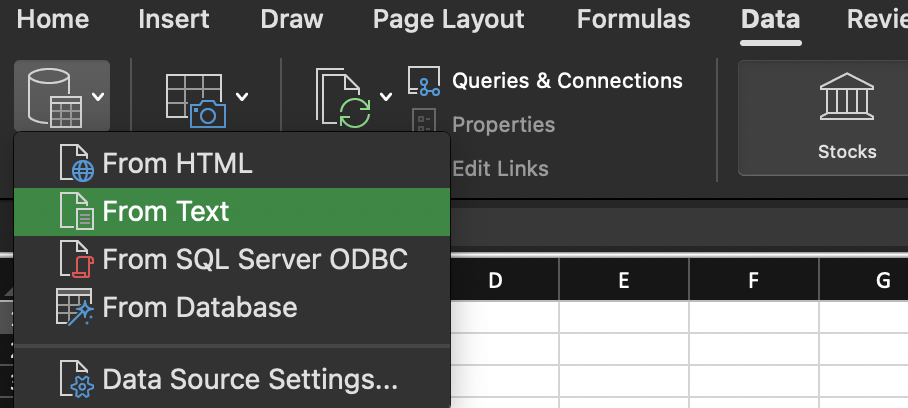908x408 pixels.
Task: Switch to the Insert tab
Action: click(x=175, y=20)
